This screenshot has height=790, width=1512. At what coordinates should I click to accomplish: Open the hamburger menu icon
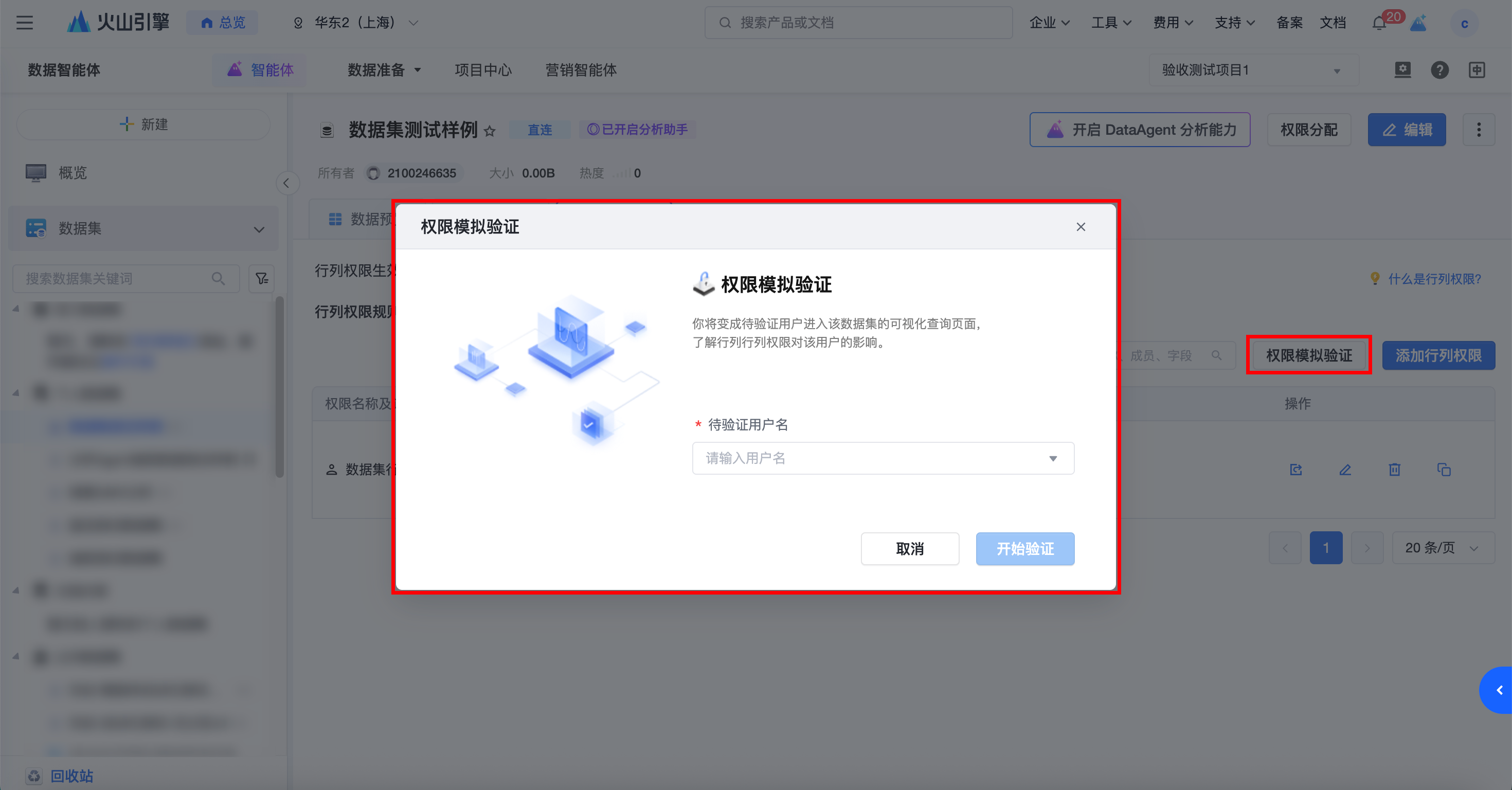click(25, 23)
